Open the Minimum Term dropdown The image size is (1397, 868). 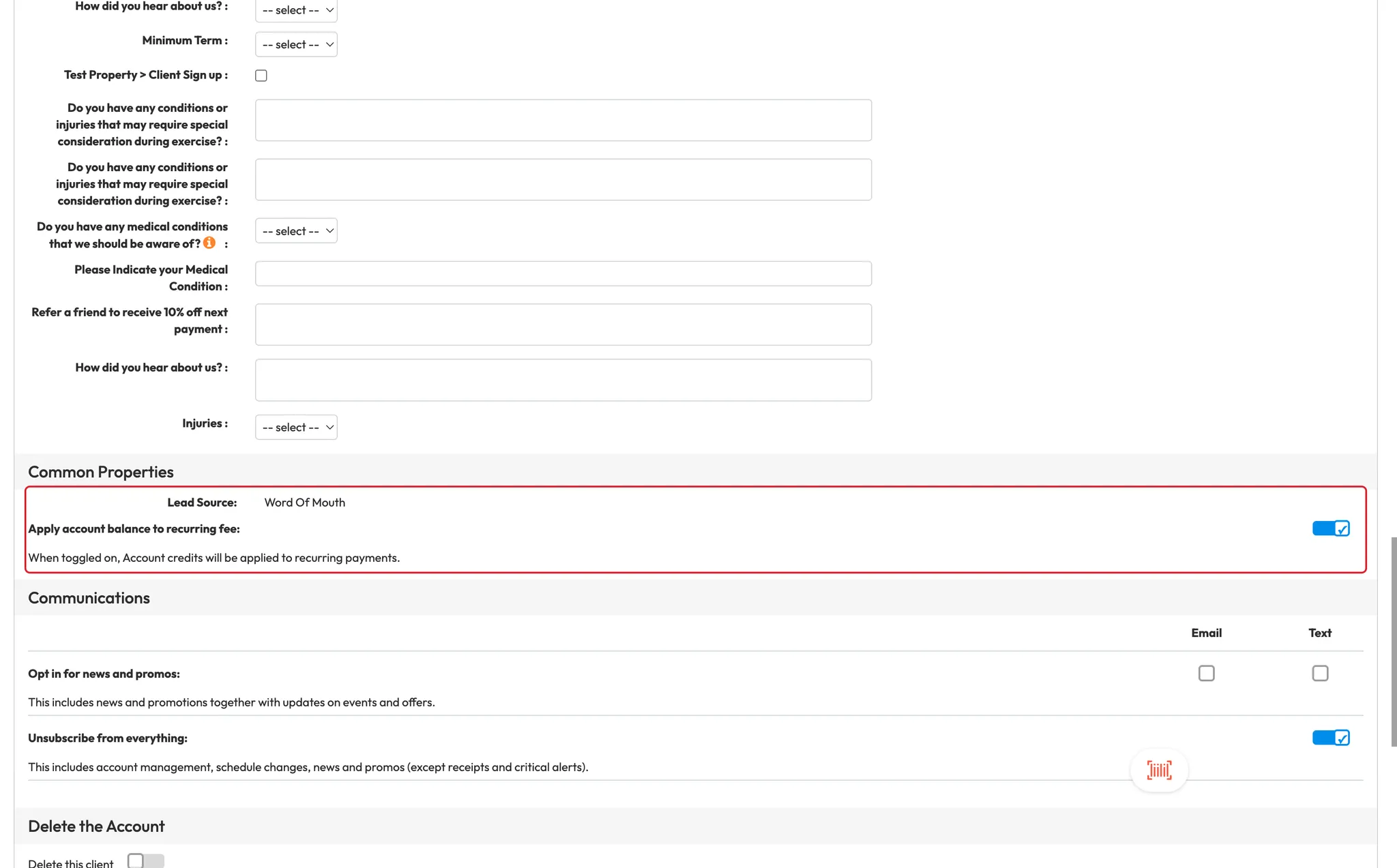pos(296,44)
